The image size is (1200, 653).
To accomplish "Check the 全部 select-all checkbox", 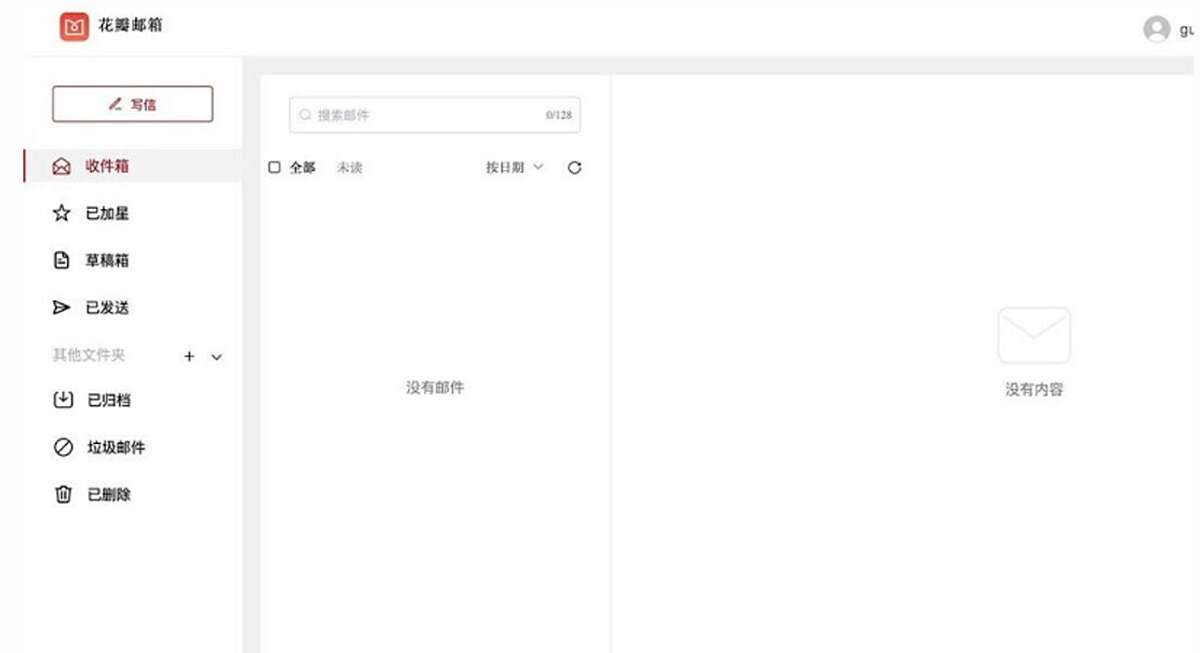I will [x=274, y=167].
